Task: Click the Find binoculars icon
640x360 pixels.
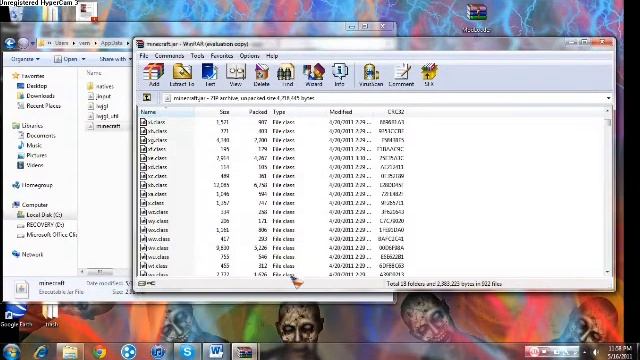Action: tap(287, 75)
